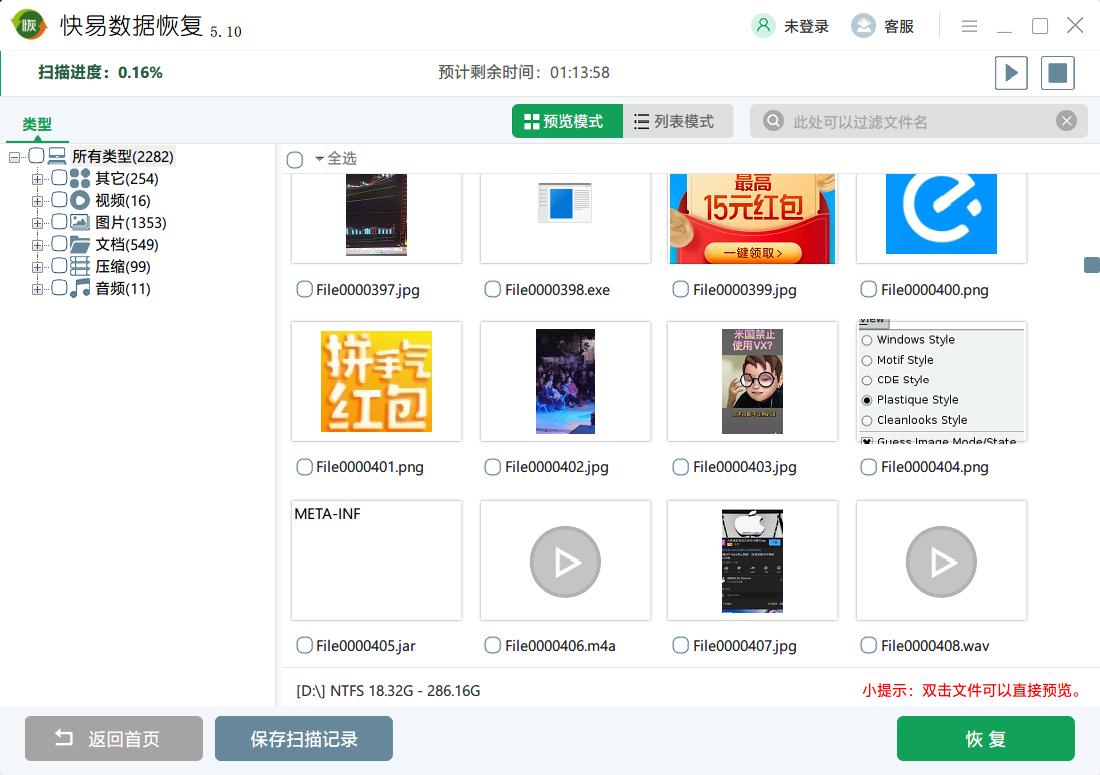
Task: Click the 视频 category icon
Action: tap(80, 201)
